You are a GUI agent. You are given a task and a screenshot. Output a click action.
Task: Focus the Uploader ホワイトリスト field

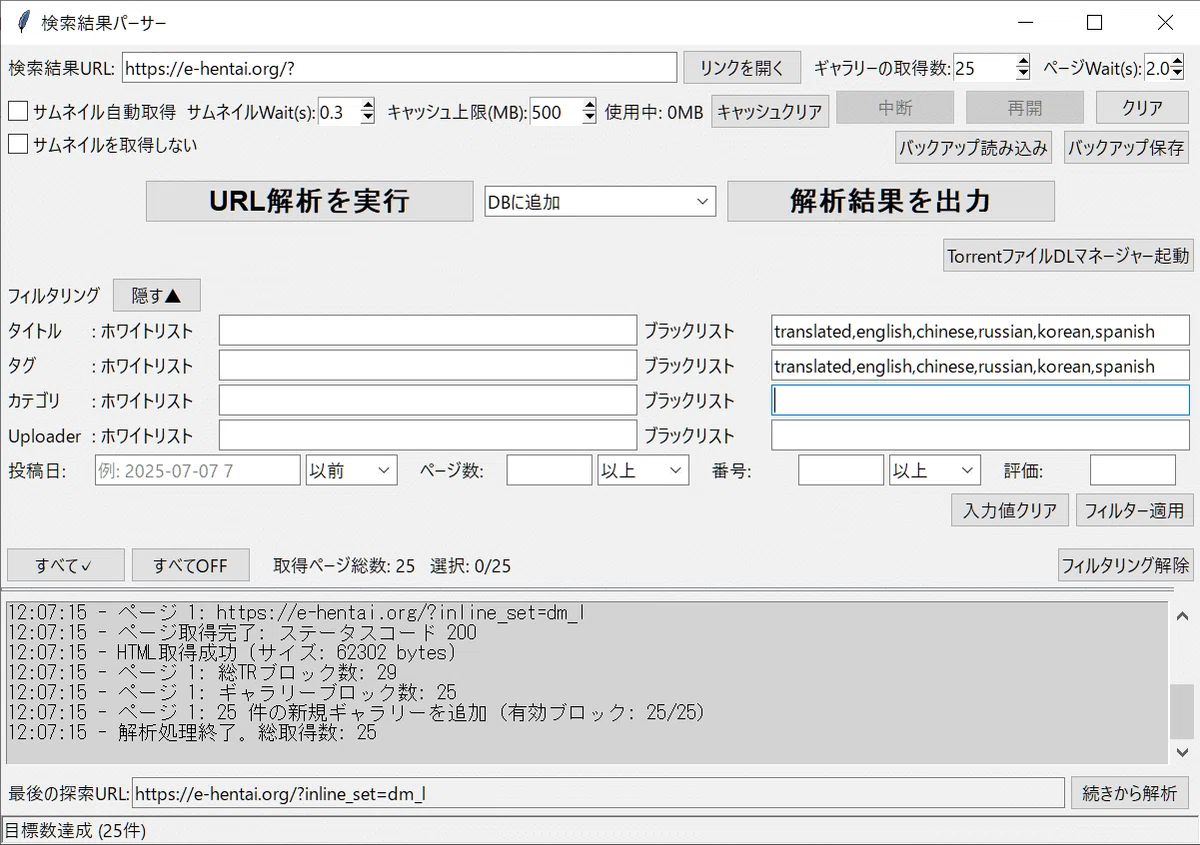pyautogui.click(x=428, y=436)
